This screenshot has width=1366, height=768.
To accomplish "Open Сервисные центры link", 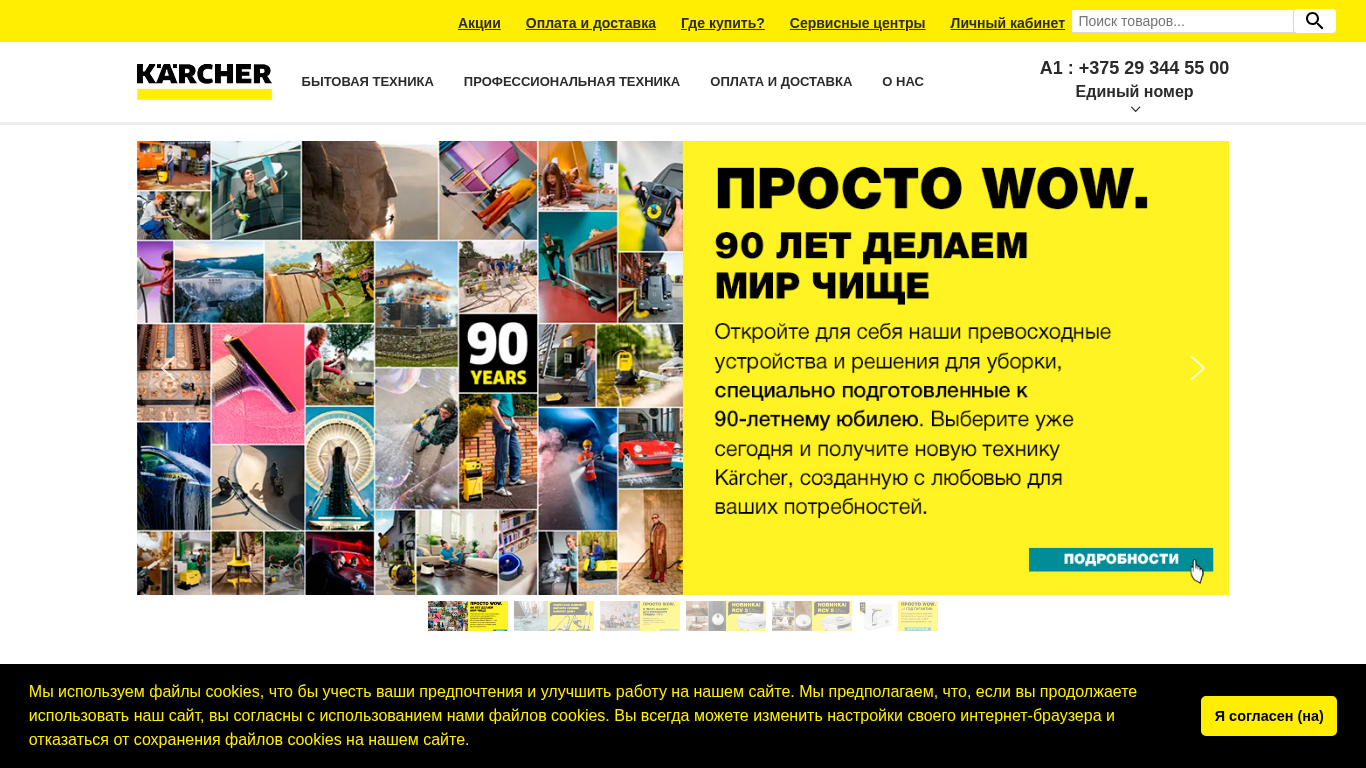I will tap(857, 23).
